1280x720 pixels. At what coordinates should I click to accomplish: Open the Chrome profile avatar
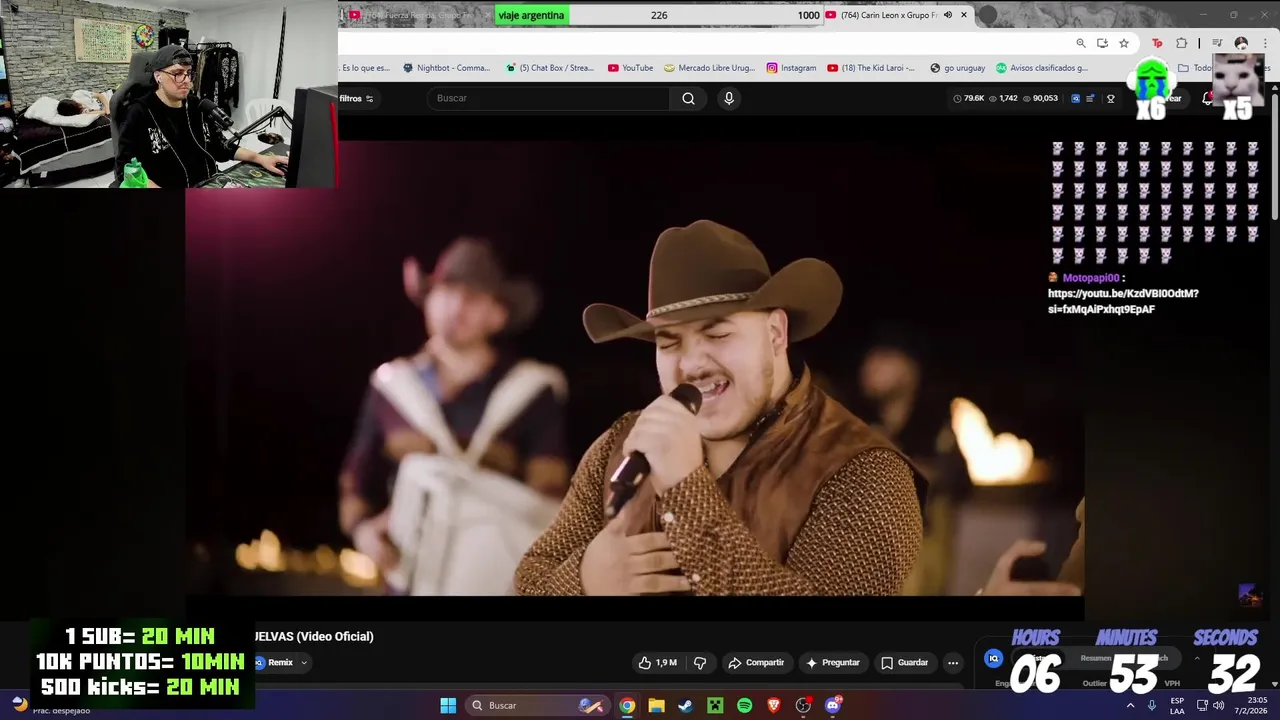click(1241, 43)
